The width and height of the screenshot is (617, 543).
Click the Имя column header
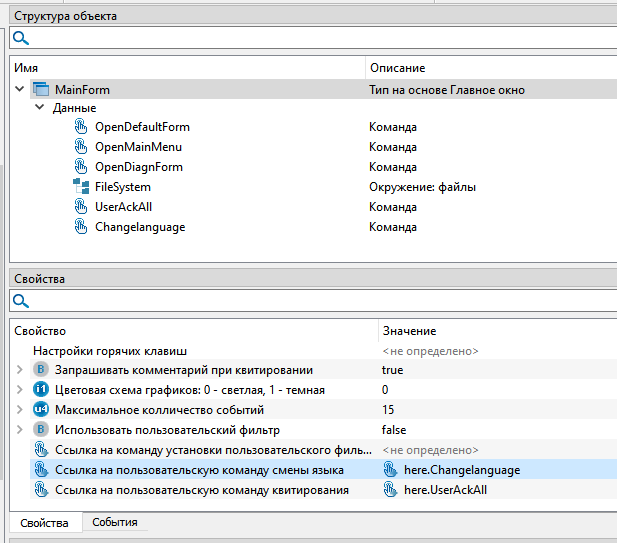(x=27, y=68)
